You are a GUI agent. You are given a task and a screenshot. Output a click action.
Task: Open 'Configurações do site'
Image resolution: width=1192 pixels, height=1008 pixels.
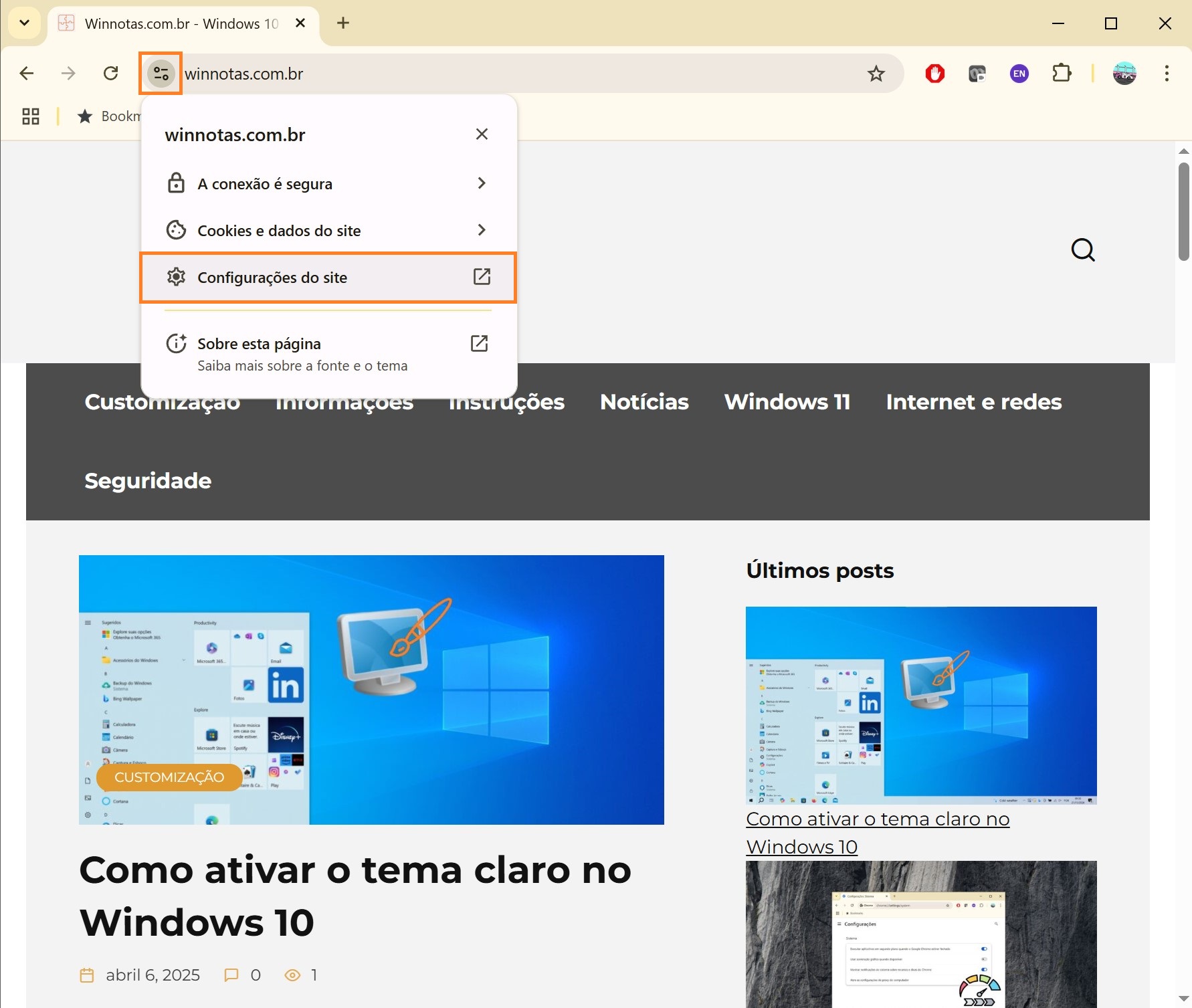pos(328,277)
